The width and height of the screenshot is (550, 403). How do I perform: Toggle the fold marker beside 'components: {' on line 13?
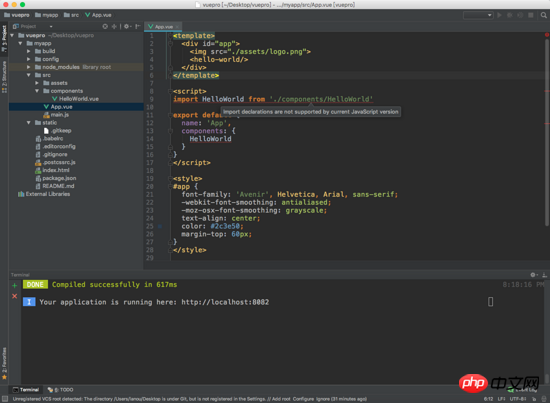[170, 131]
